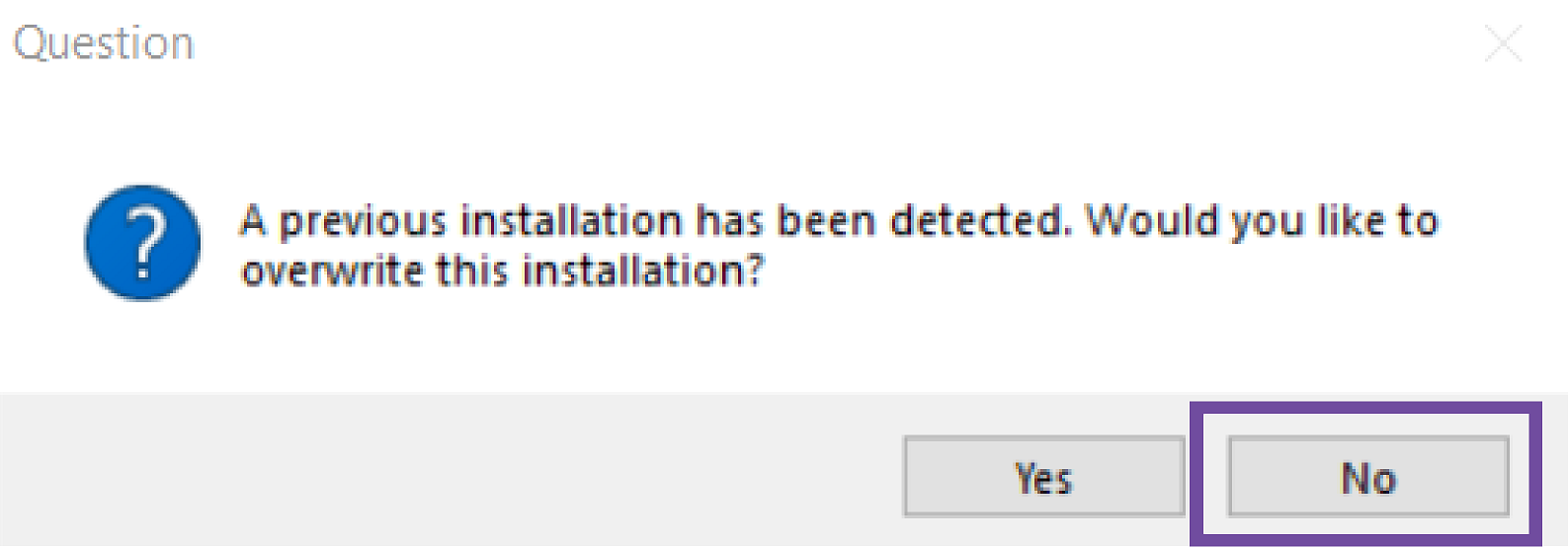Viewport: 1568px width, 547px height.
Task: Decline overwriting the existing installation
Action: [1367, 478]
